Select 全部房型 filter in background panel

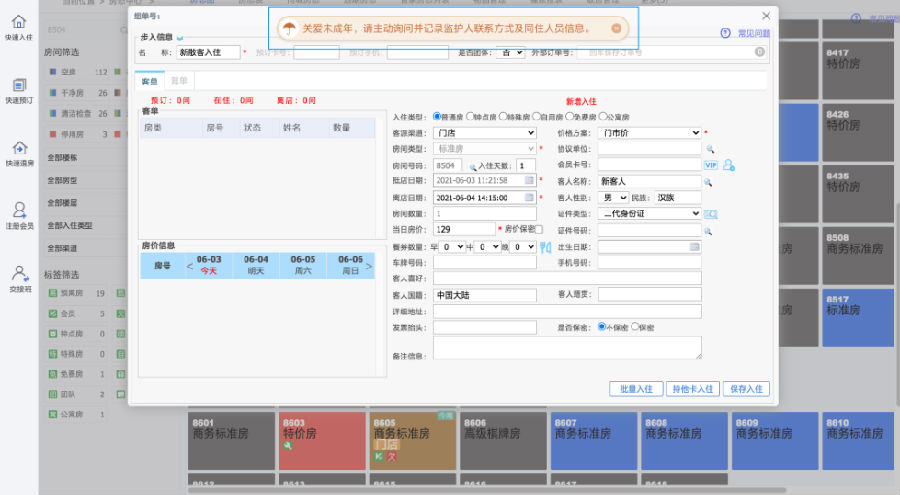[x=62, y=180]
